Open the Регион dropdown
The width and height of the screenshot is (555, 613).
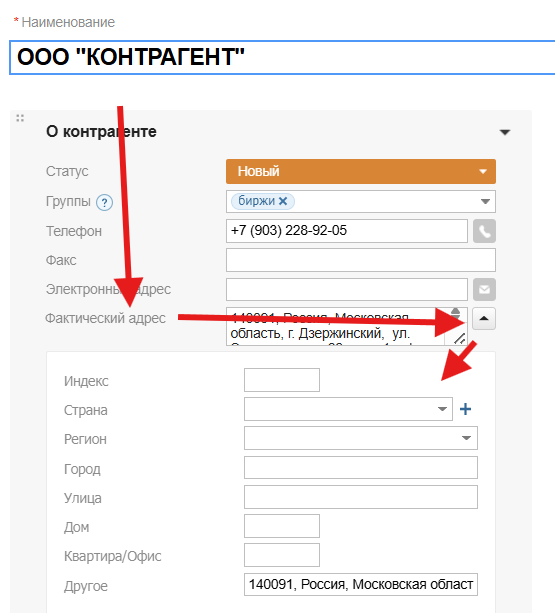click(x=361, y=438)
